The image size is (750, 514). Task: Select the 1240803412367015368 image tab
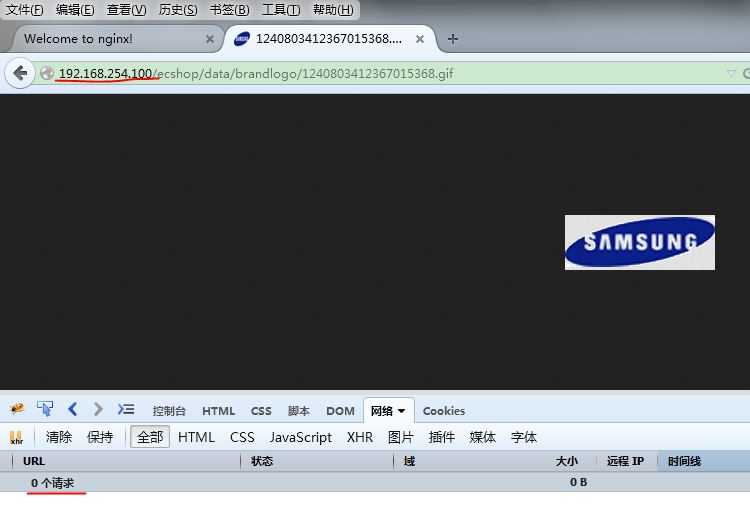coord(330,39)
